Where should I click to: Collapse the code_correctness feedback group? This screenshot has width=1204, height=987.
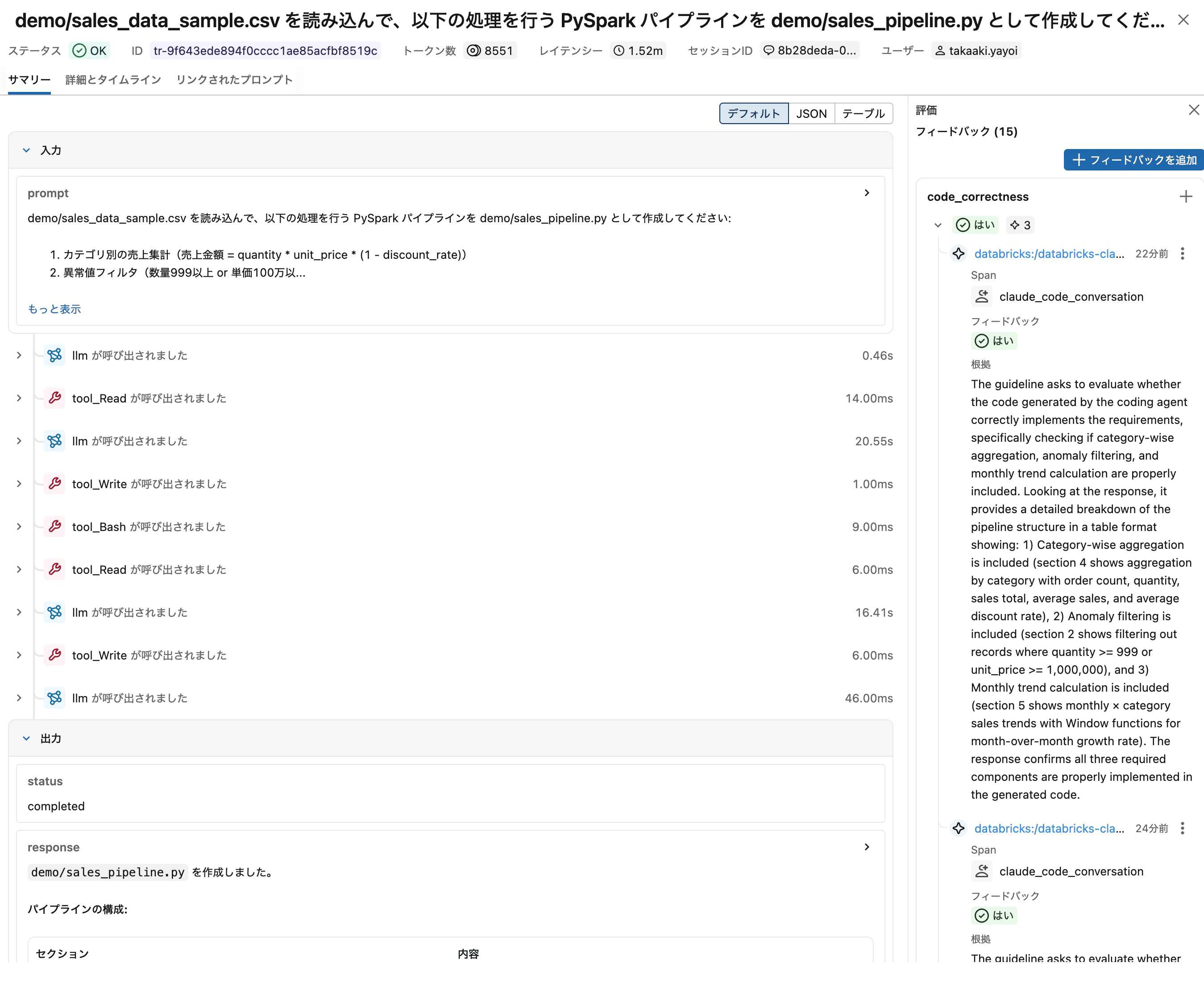[x=938, y=225]
